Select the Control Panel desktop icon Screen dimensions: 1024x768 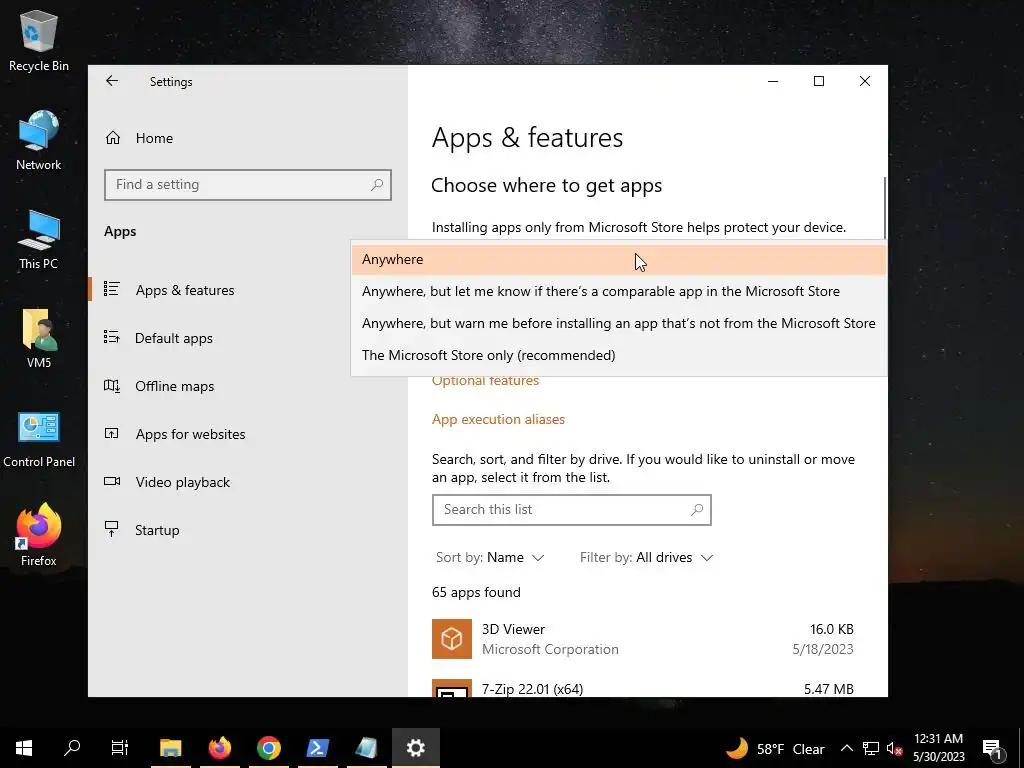pos(39,440)
